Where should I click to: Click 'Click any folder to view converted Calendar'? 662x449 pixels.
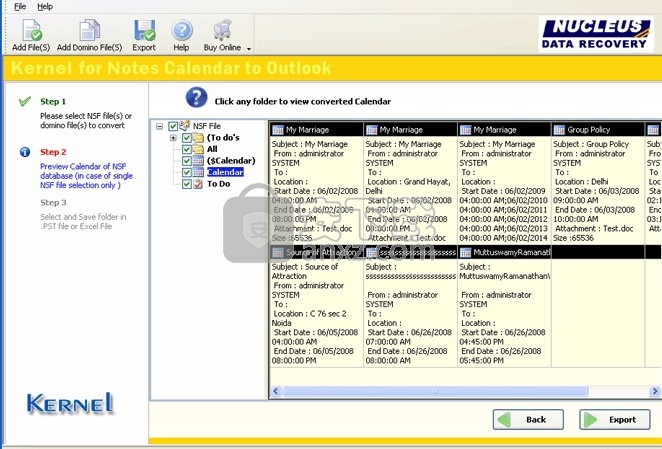click(x=303, y=101)
